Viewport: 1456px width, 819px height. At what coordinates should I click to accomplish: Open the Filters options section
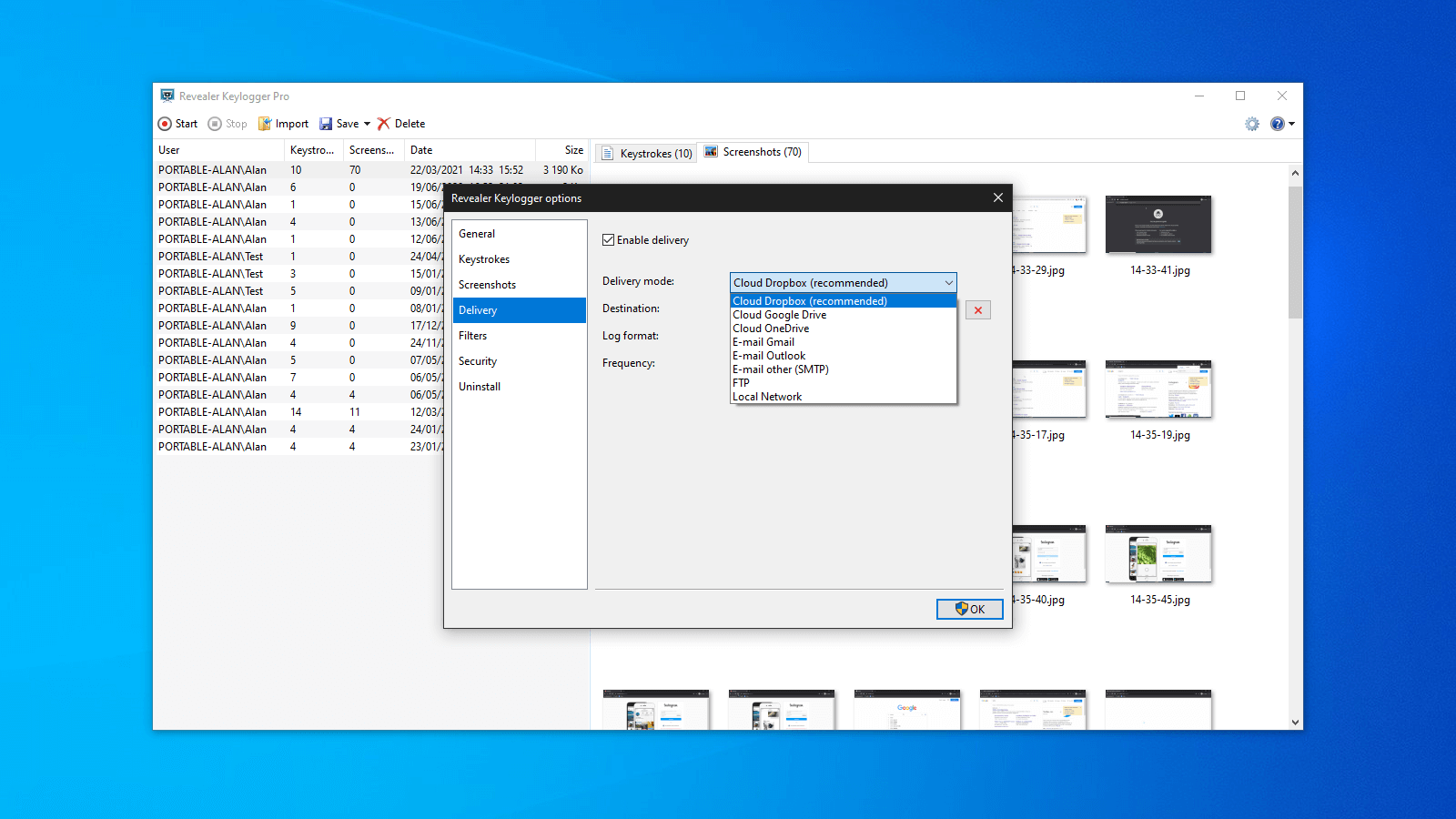pos(520,336)
